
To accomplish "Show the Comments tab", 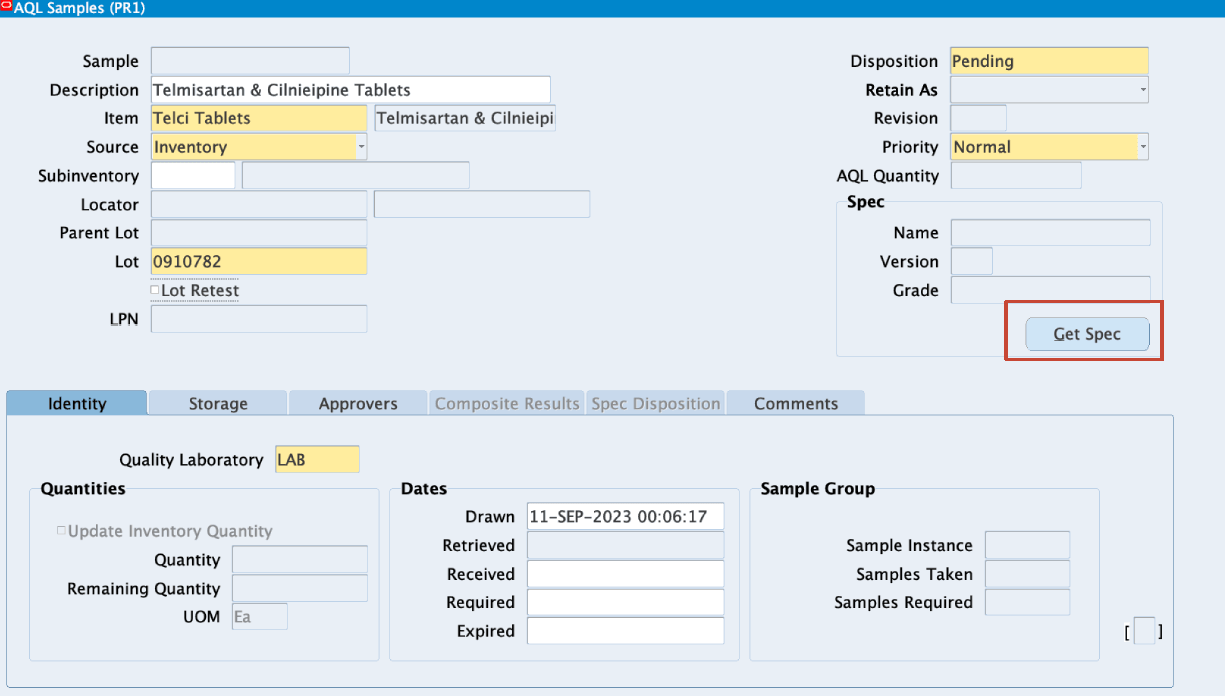I will tap(796, 403).
